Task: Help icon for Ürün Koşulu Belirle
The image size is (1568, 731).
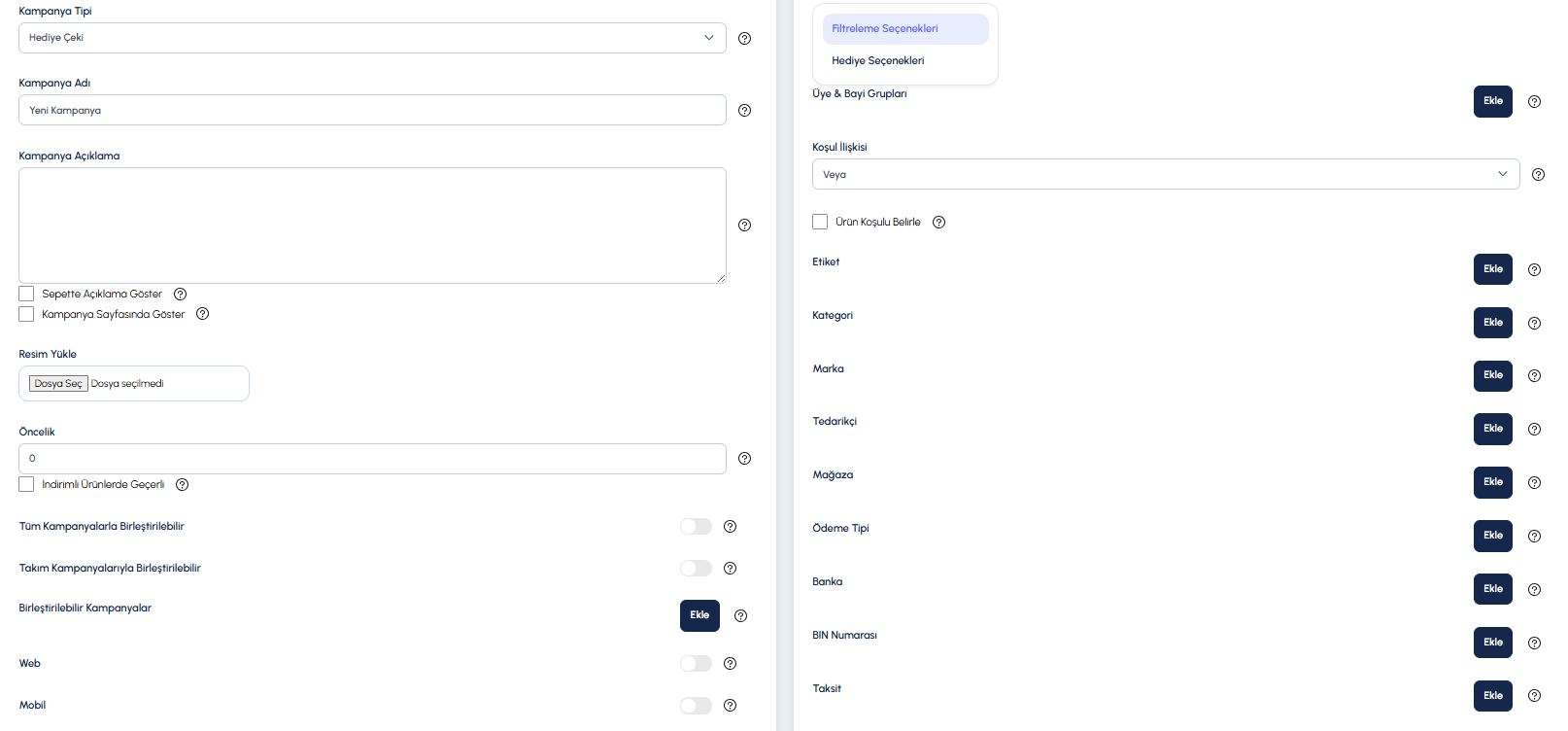Action: pyautogui.click(x=938, y=222)
